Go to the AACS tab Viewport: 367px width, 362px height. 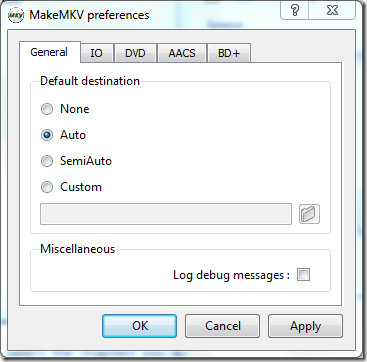[x=182, y=53]
